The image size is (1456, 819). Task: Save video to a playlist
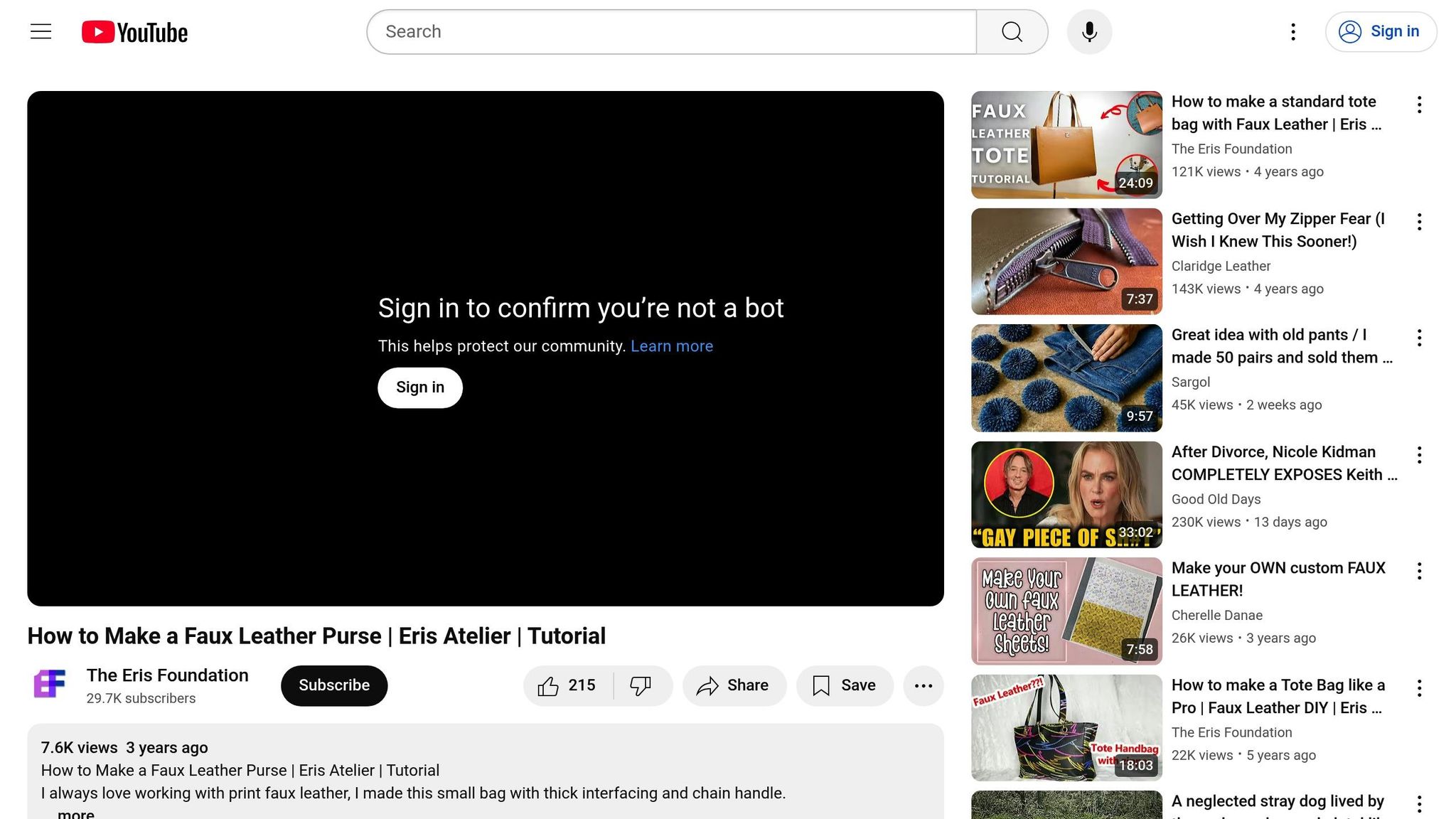(845, 685)
